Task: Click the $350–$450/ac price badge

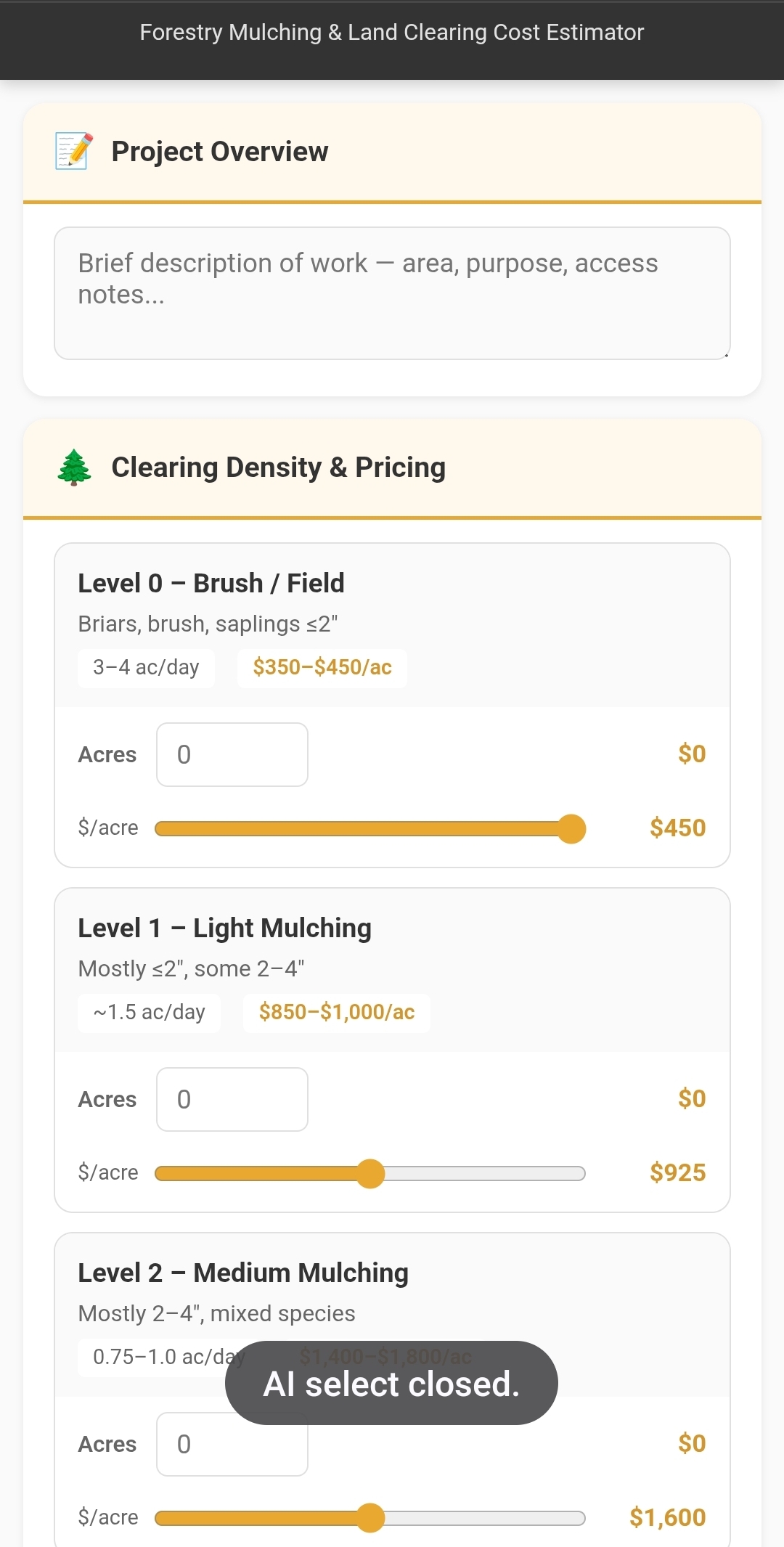Action: [322, 667]
